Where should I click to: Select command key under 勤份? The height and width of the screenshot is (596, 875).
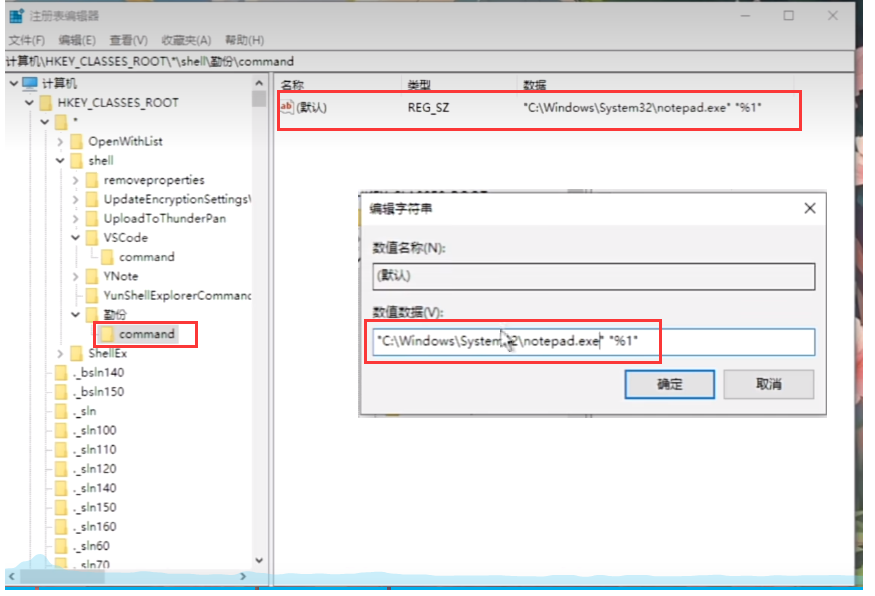146,334
